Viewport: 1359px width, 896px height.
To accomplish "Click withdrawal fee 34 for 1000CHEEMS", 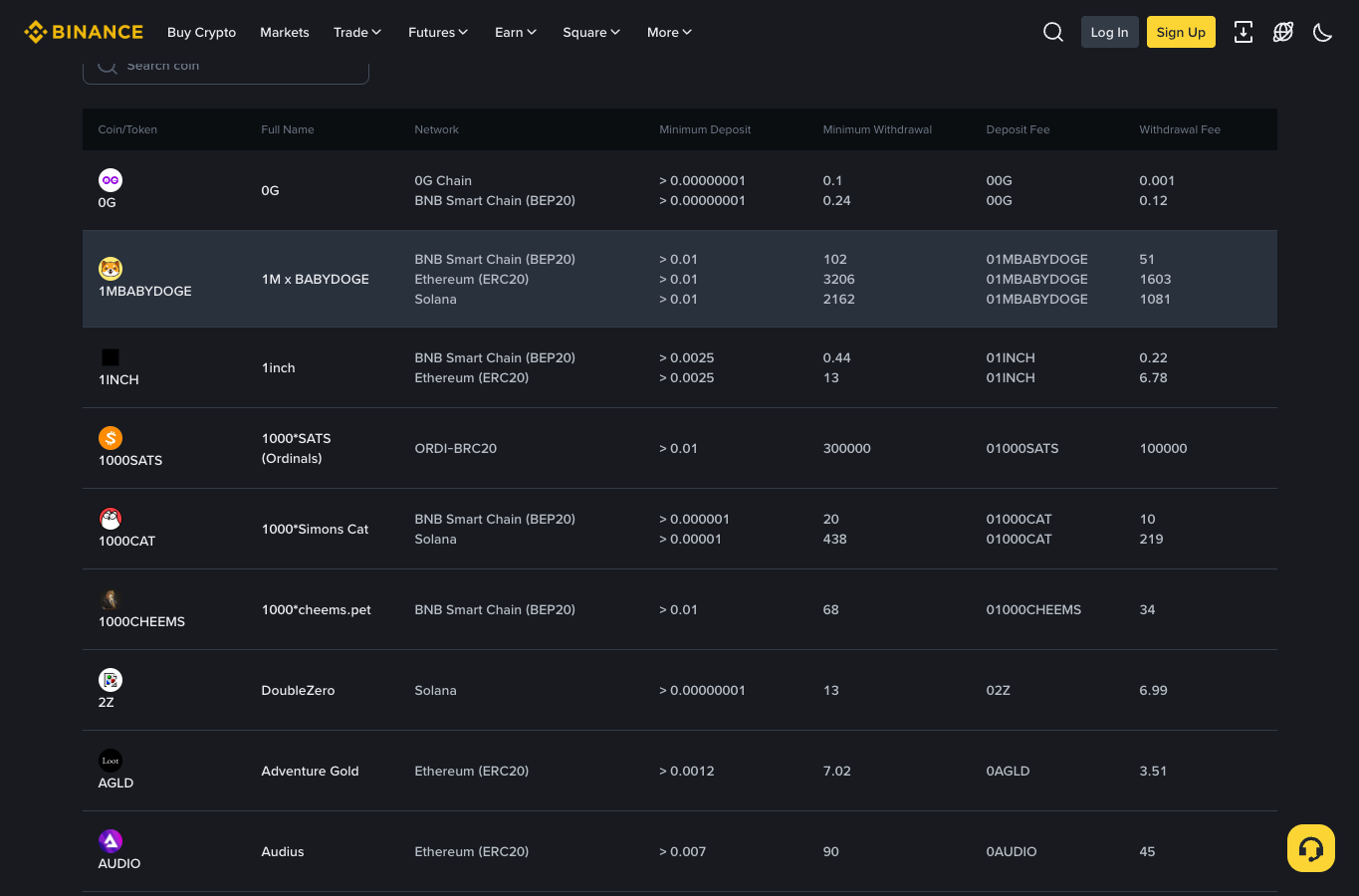I will pos(1148,609).
